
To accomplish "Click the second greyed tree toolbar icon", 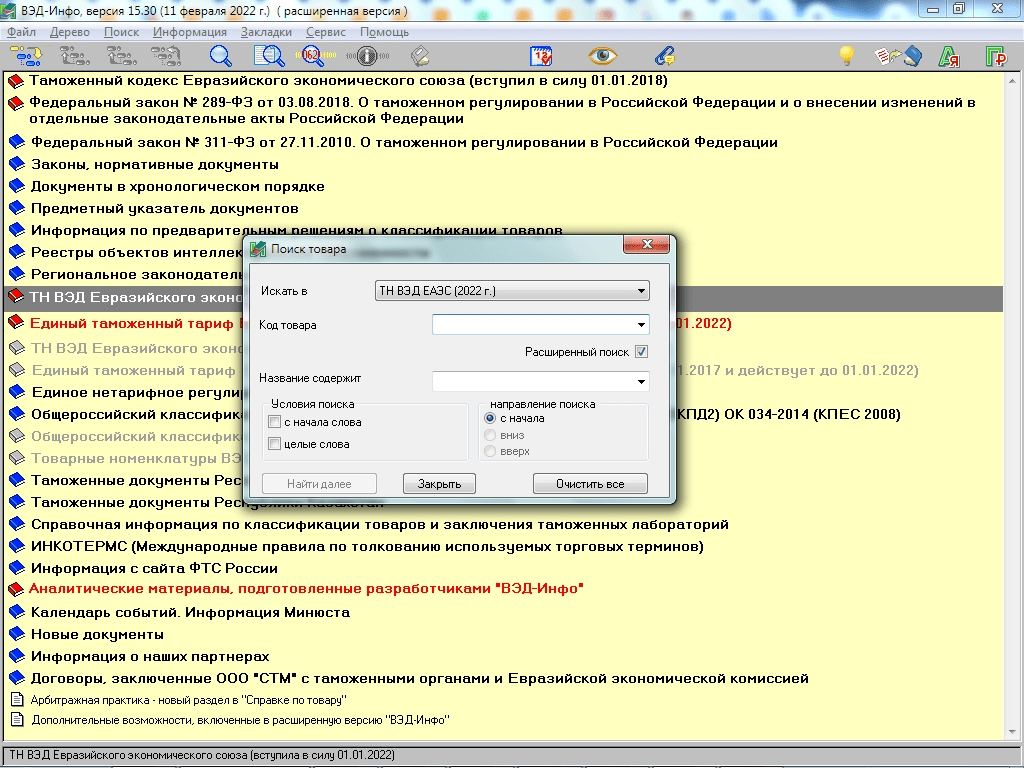I will click(x=75, y=57).
